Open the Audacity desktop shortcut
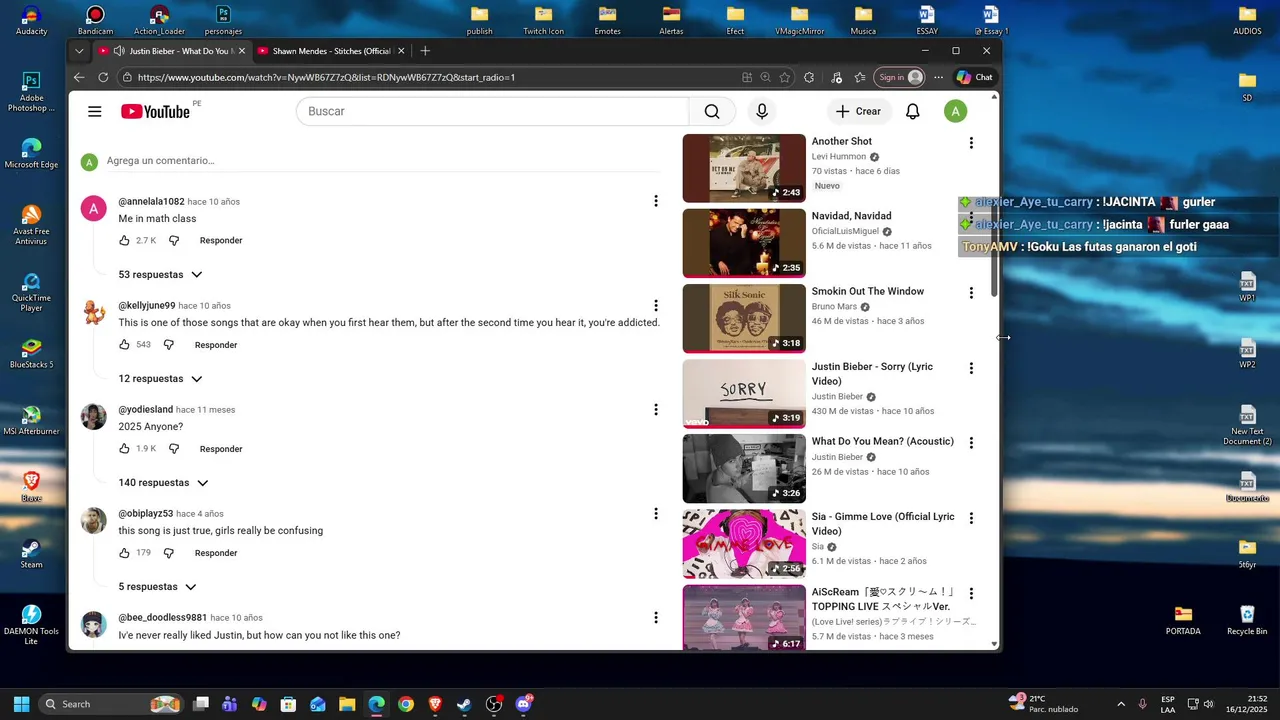 pos(31,20)
